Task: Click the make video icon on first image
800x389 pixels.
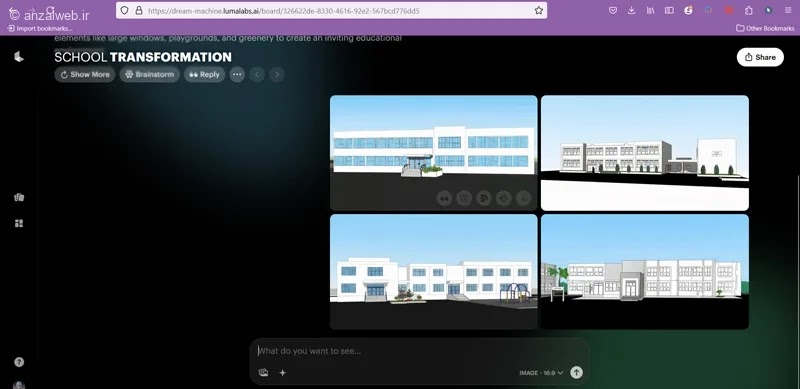Action: [484, 198]
